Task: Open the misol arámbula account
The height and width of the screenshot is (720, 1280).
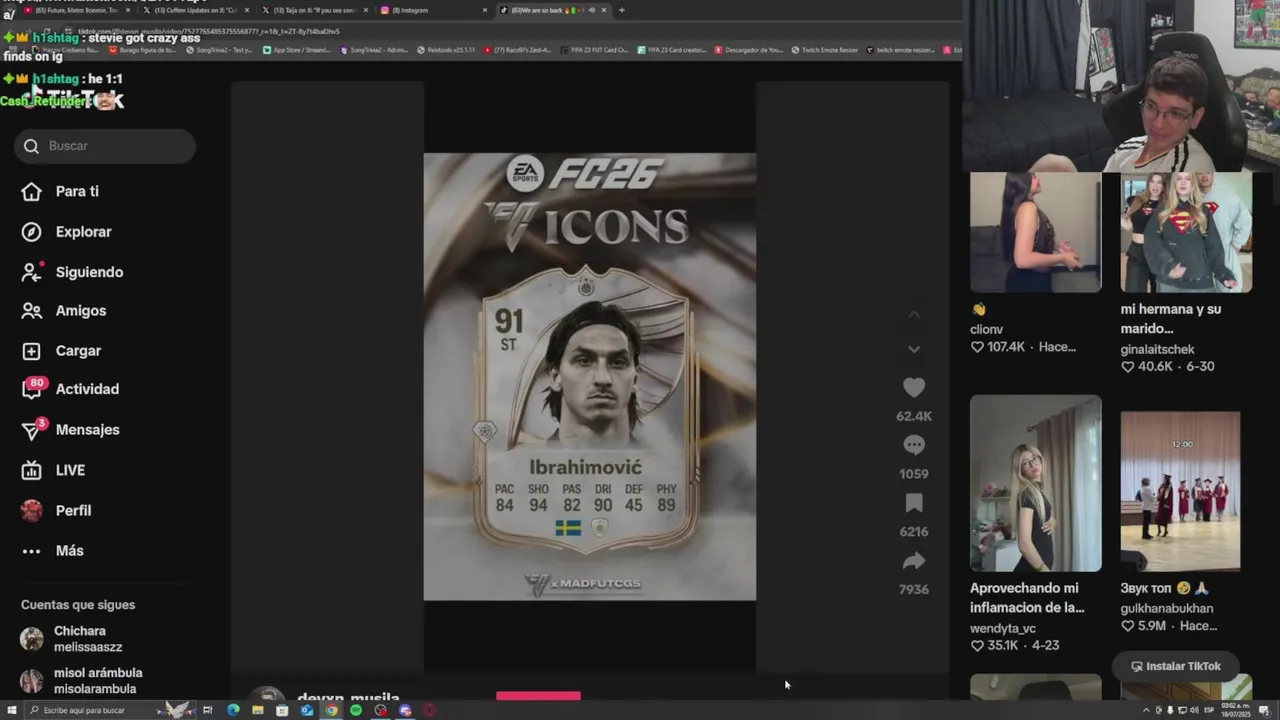Action: [x=82, y=681]
